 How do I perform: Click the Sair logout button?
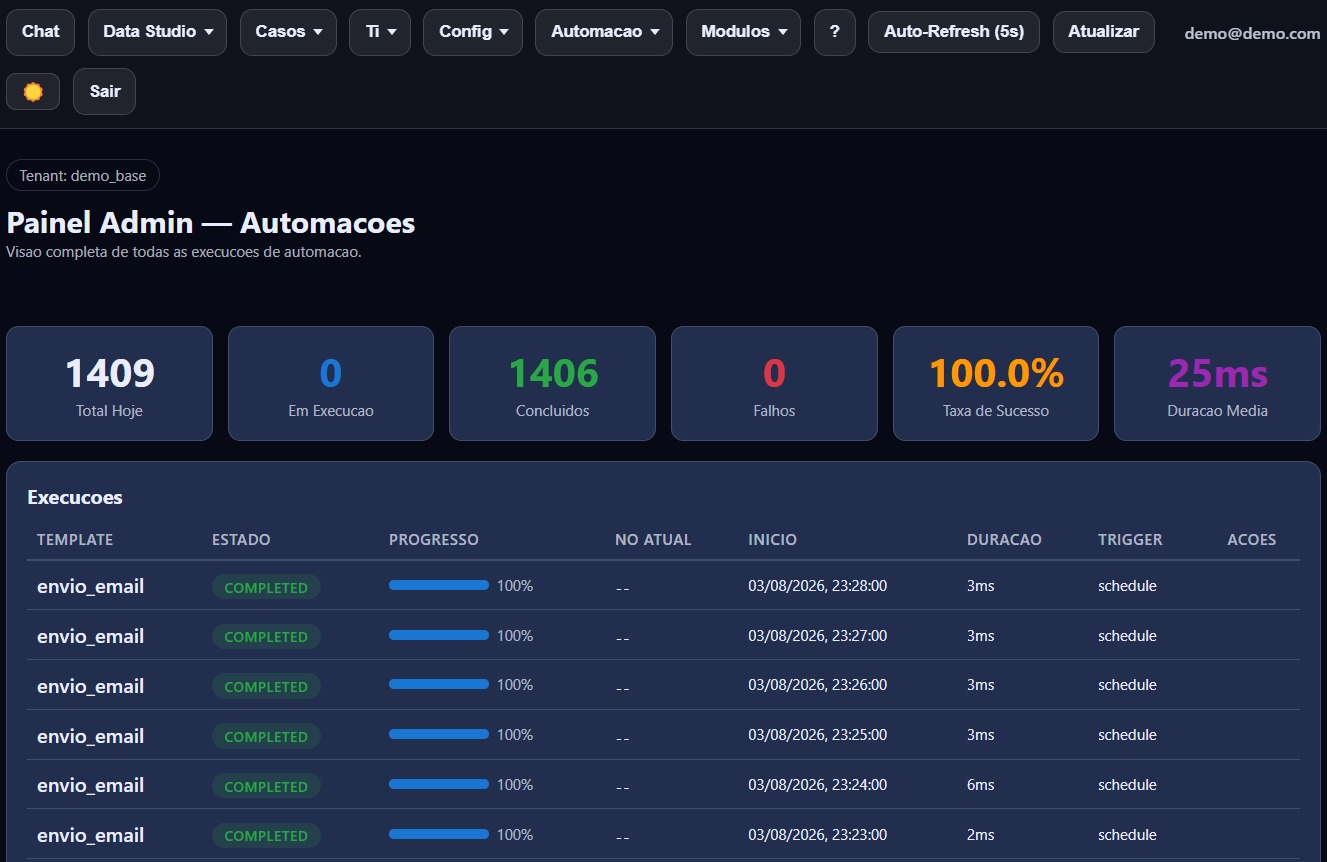(x=104, y=91)
